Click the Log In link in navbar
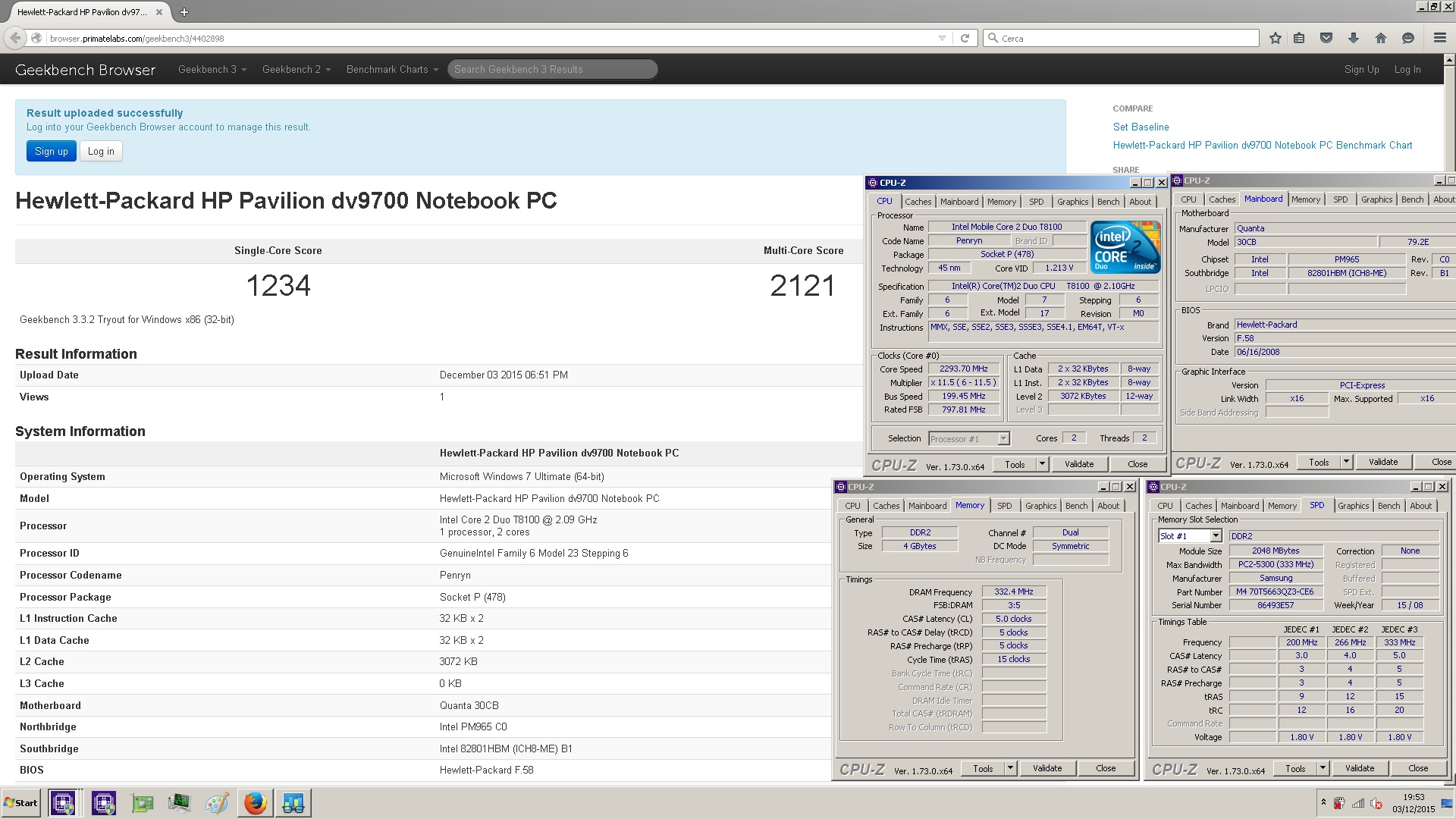Screen dimensions: 1456x819 click(x=1407, y=69)
